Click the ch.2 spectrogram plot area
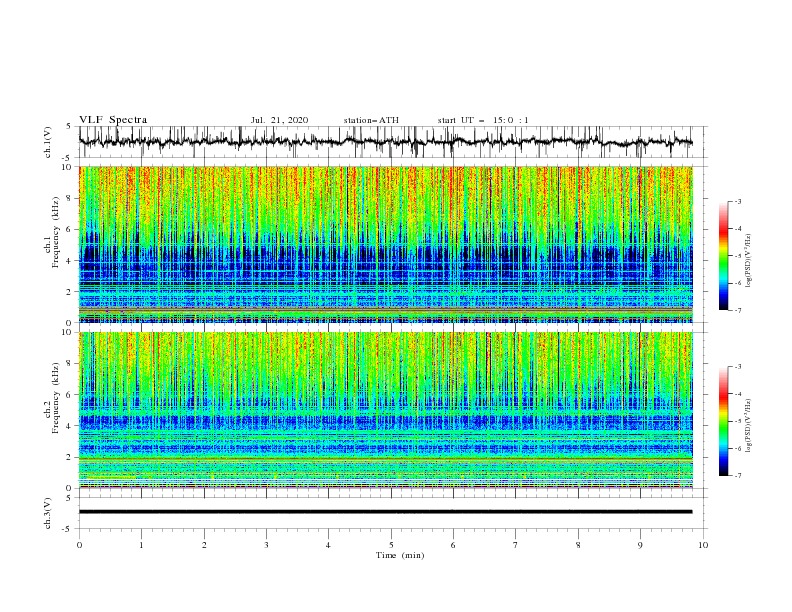 (x=385, y=410)
